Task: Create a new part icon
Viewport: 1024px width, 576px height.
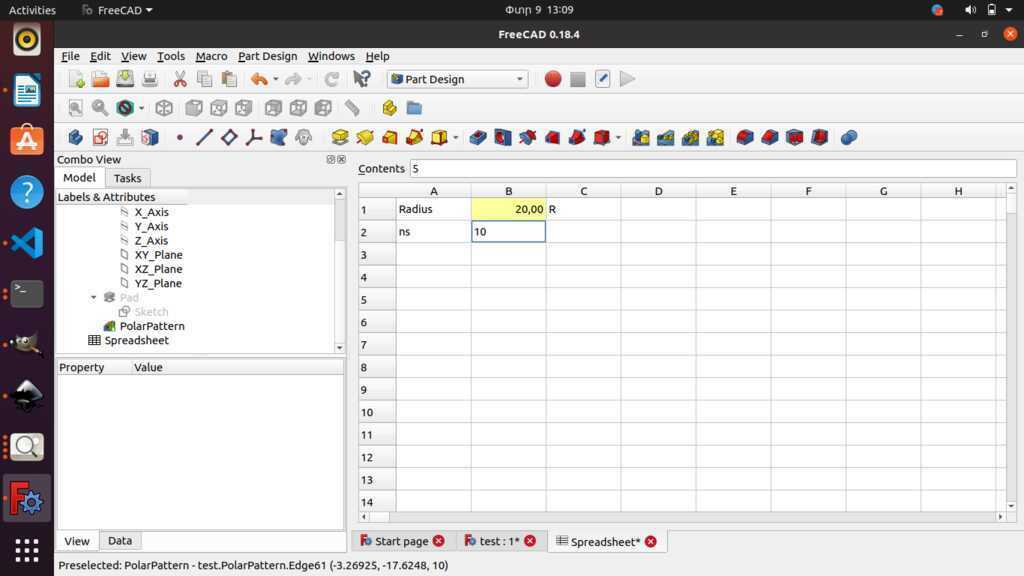Action: (389, 108)
